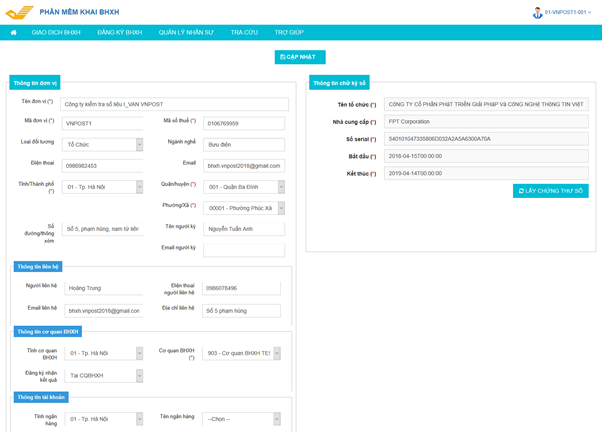Go to the Tra cứu menu
The width and height of the screenshot is (602, 432).
(244, 32)
